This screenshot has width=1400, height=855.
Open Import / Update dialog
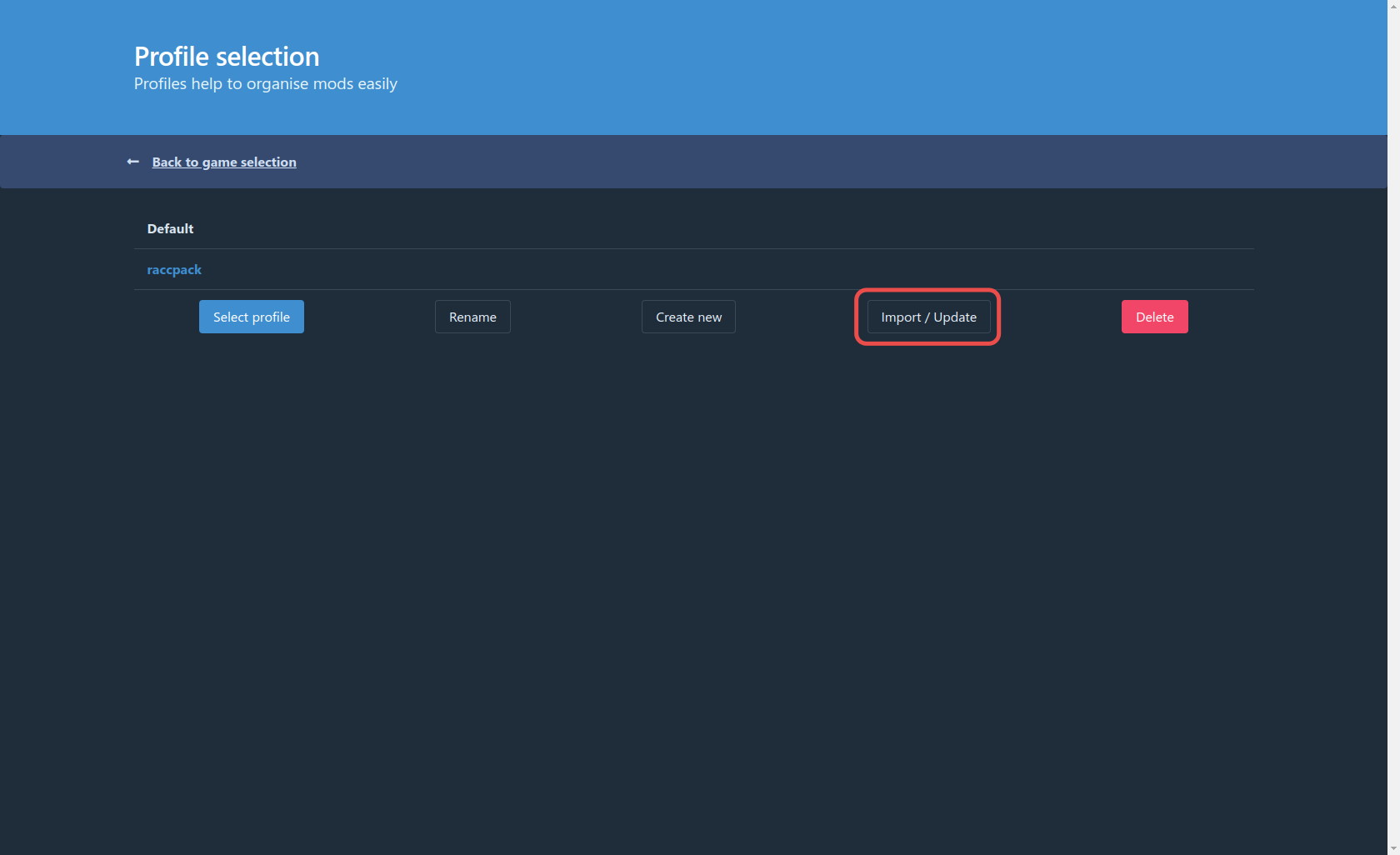[x=928, y=317]
